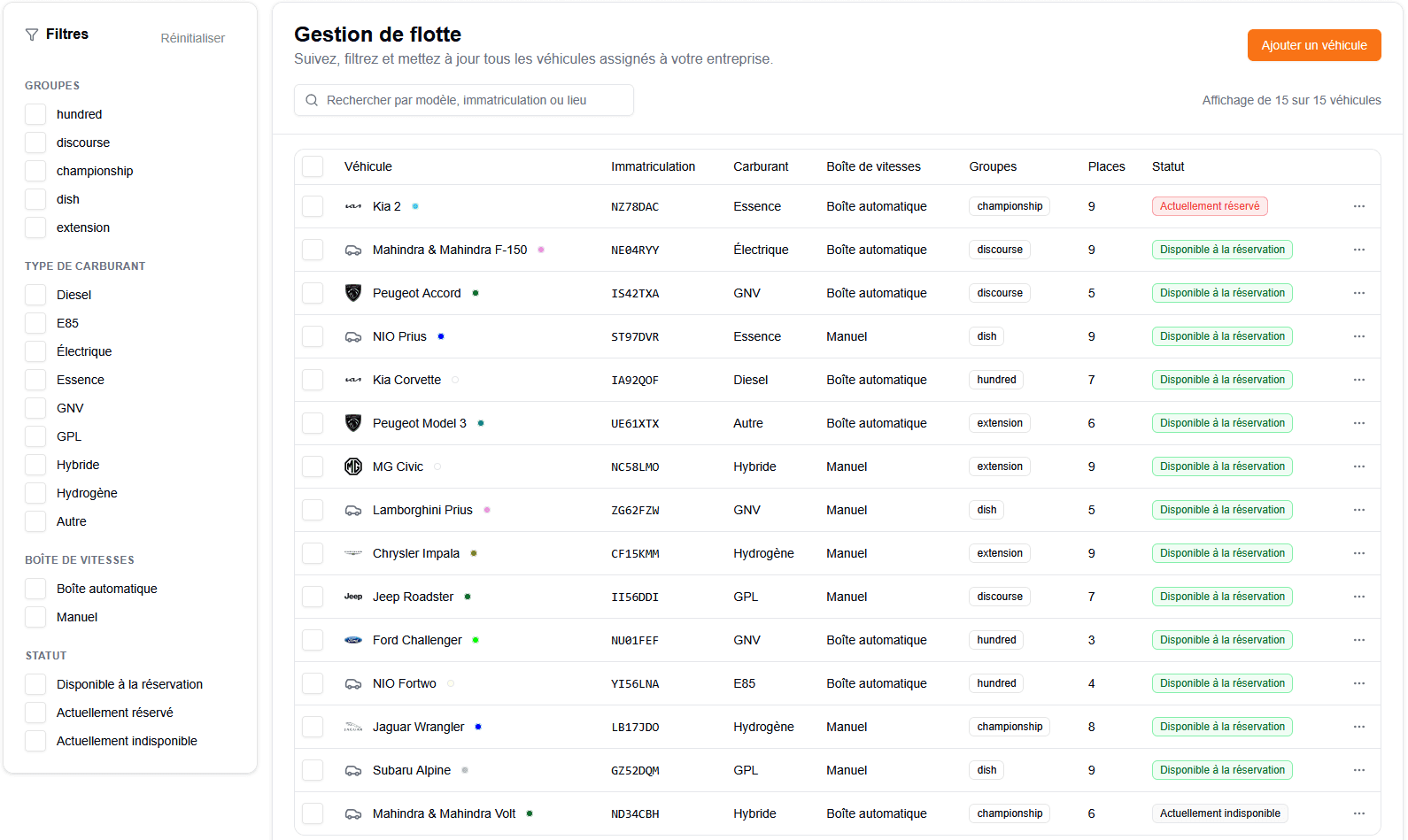
Task: Click the Boîte de vitesses column header
Action: pos(873,166)
